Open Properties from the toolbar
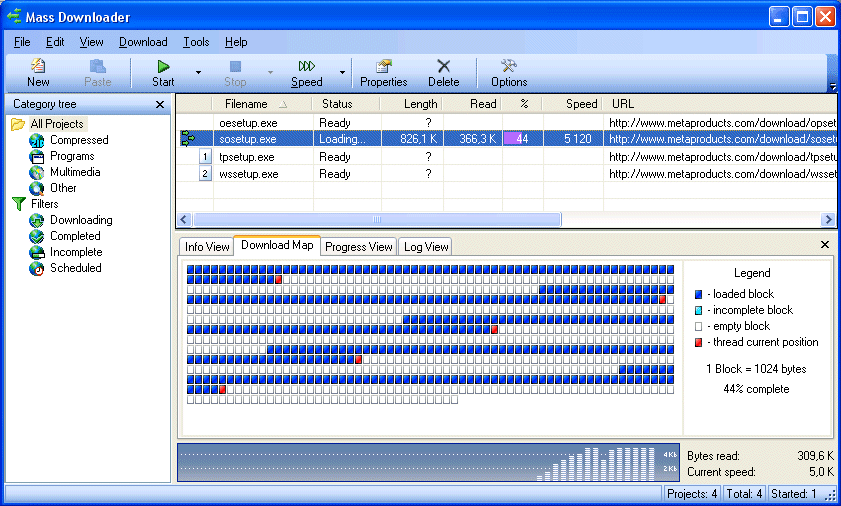 pos(383,67)
